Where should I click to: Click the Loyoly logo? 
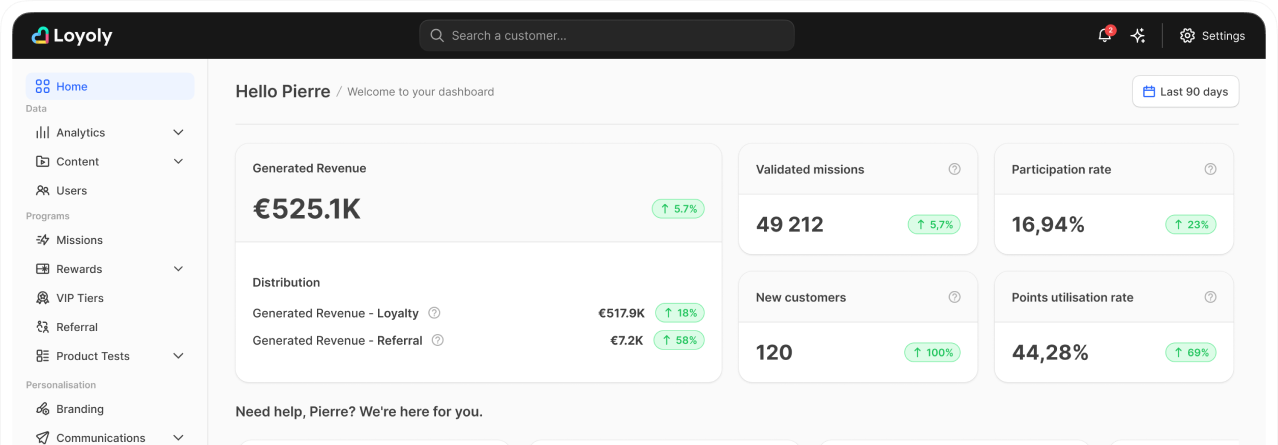(71, 36)
